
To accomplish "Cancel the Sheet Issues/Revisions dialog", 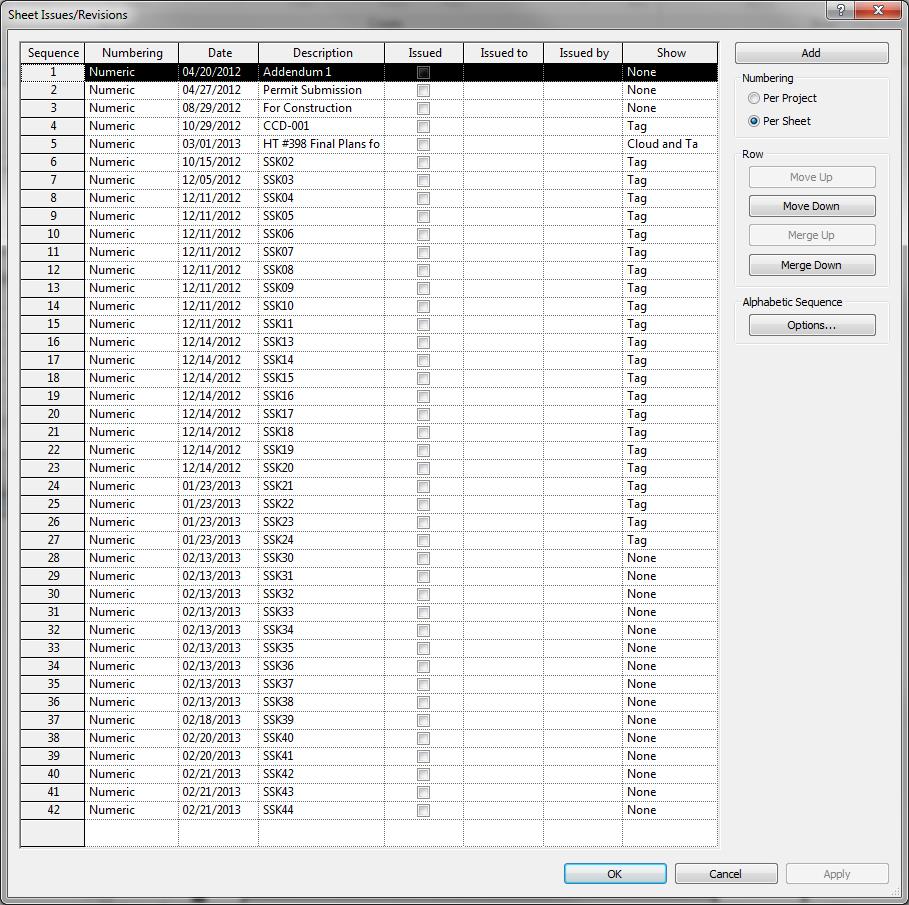I will point(725,873).
